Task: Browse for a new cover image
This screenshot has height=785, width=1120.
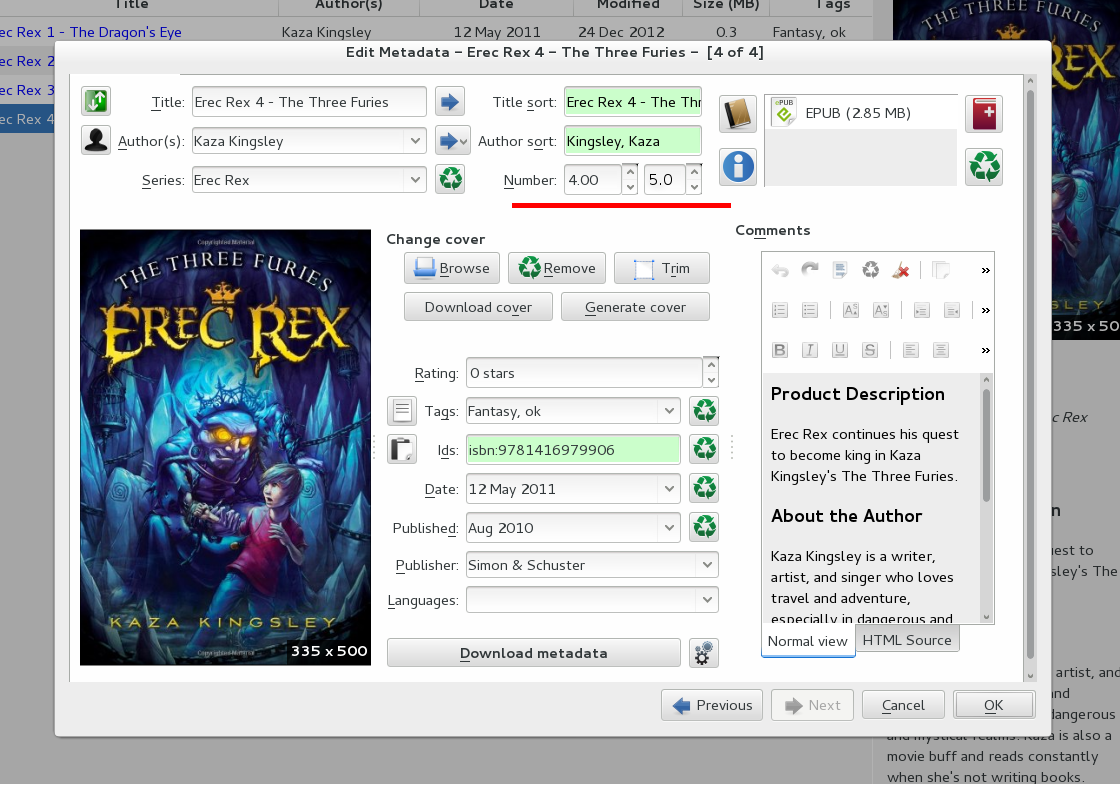Action: pos(452,268)
